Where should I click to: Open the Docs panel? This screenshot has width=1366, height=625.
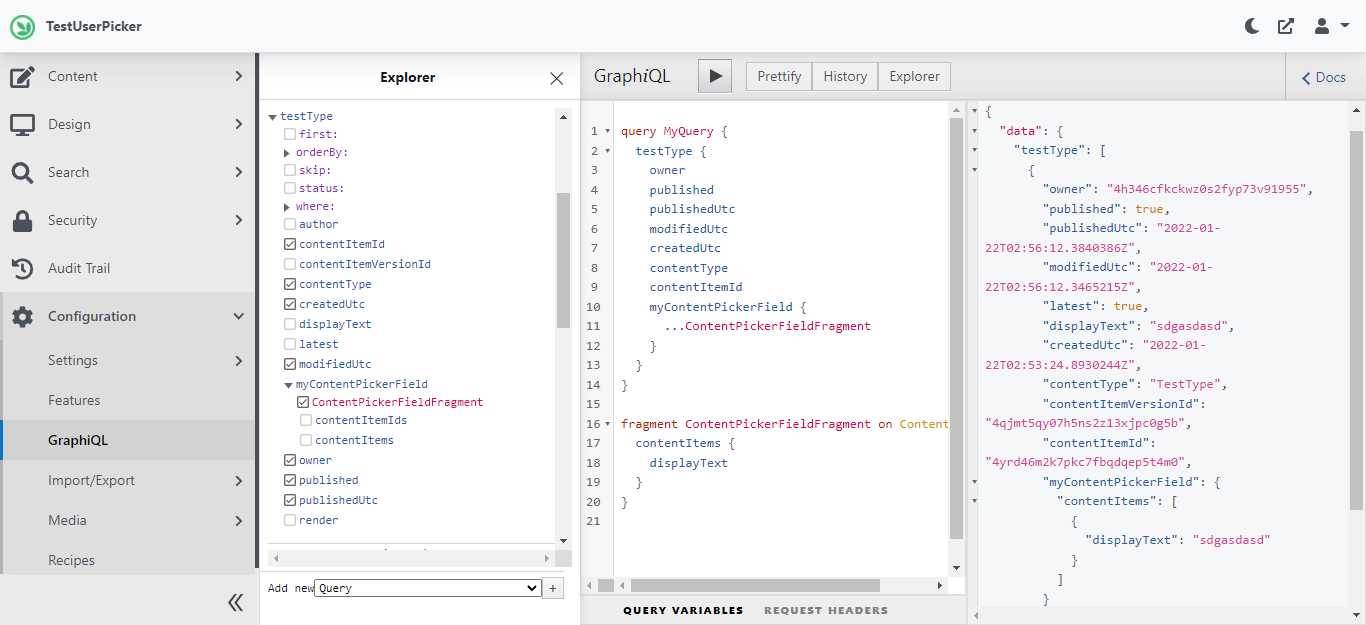click(1322, 76)
